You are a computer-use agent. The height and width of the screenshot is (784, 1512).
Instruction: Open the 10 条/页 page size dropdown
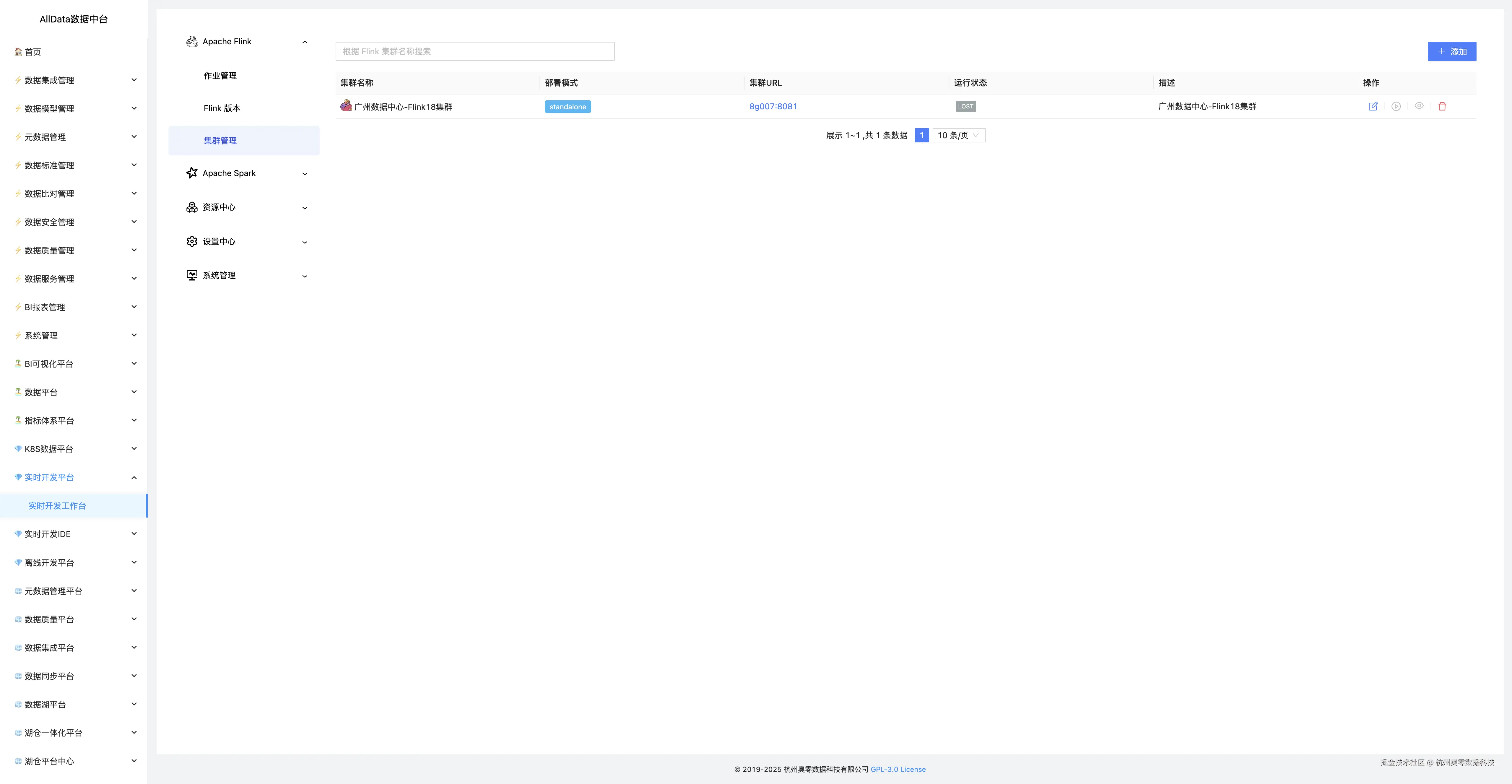click(958, 136)
